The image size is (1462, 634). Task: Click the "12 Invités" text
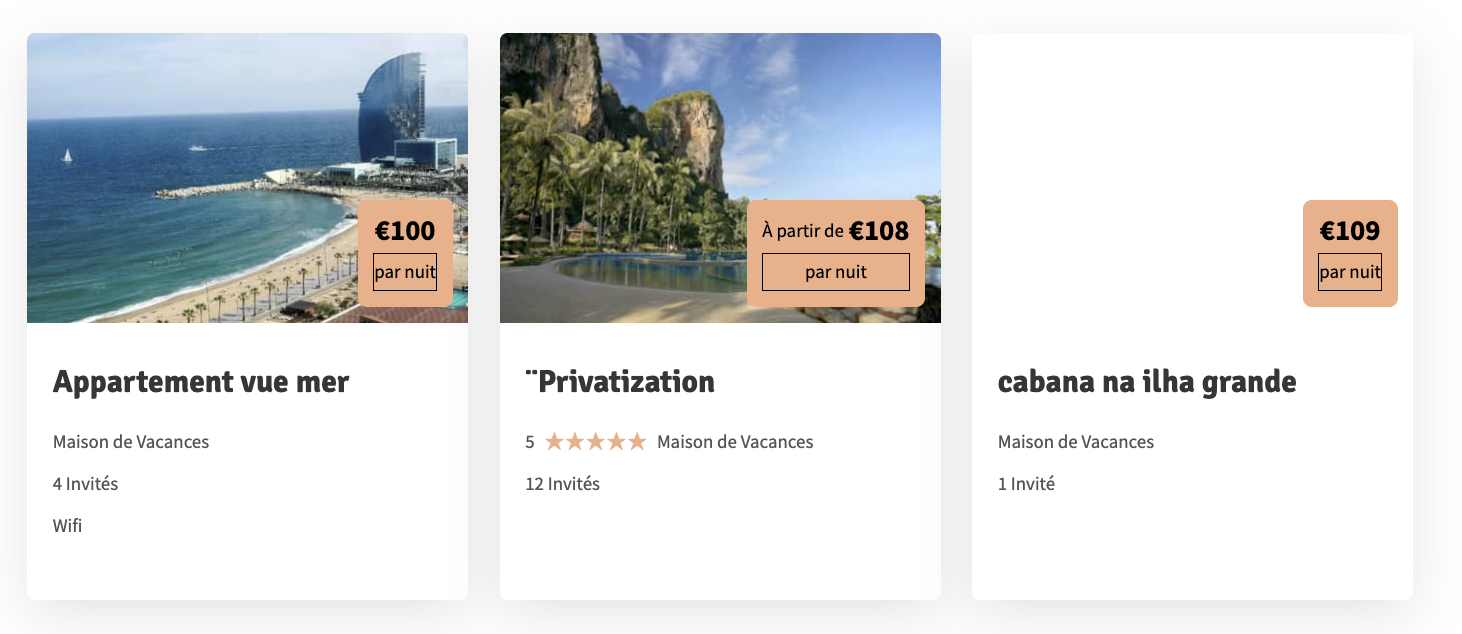[563, 484]
